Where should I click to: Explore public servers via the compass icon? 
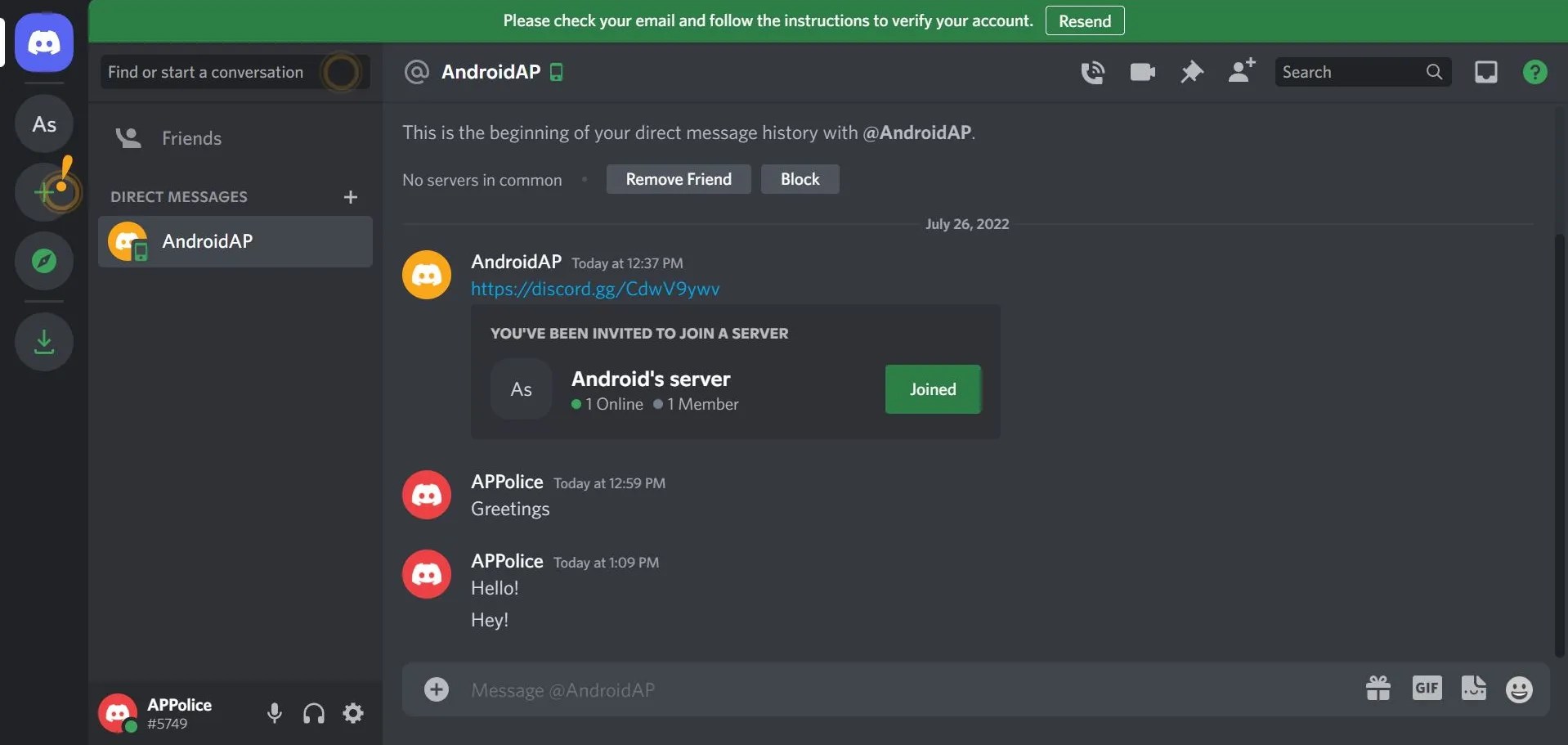[43, 261]
